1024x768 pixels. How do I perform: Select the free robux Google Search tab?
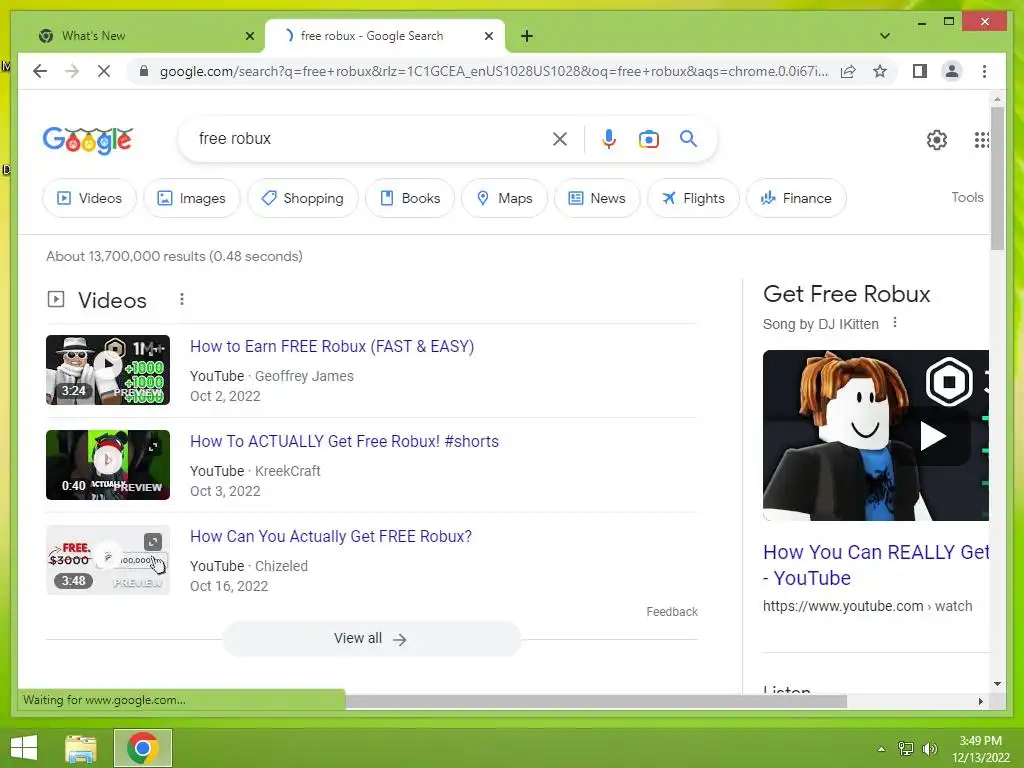[384, 36]
